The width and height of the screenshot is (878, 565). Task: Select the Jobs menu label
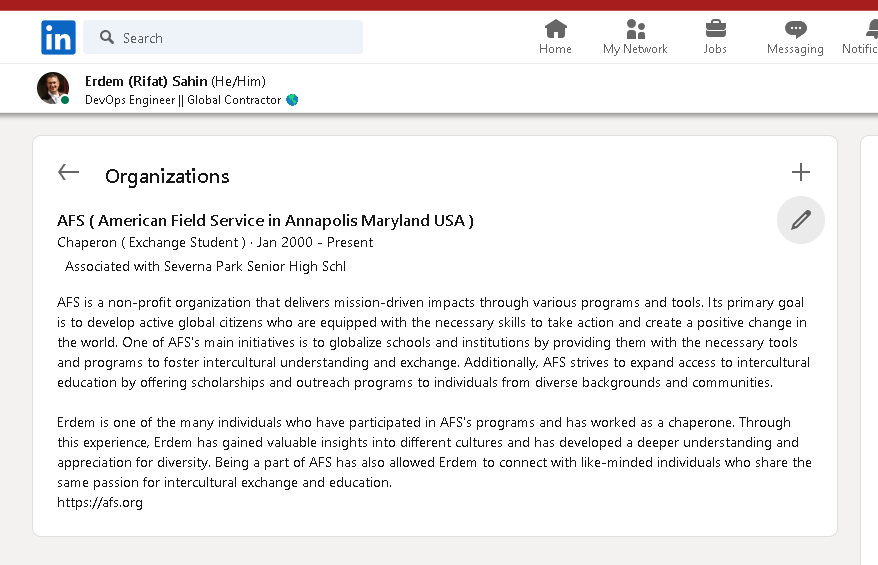(716, 49)
